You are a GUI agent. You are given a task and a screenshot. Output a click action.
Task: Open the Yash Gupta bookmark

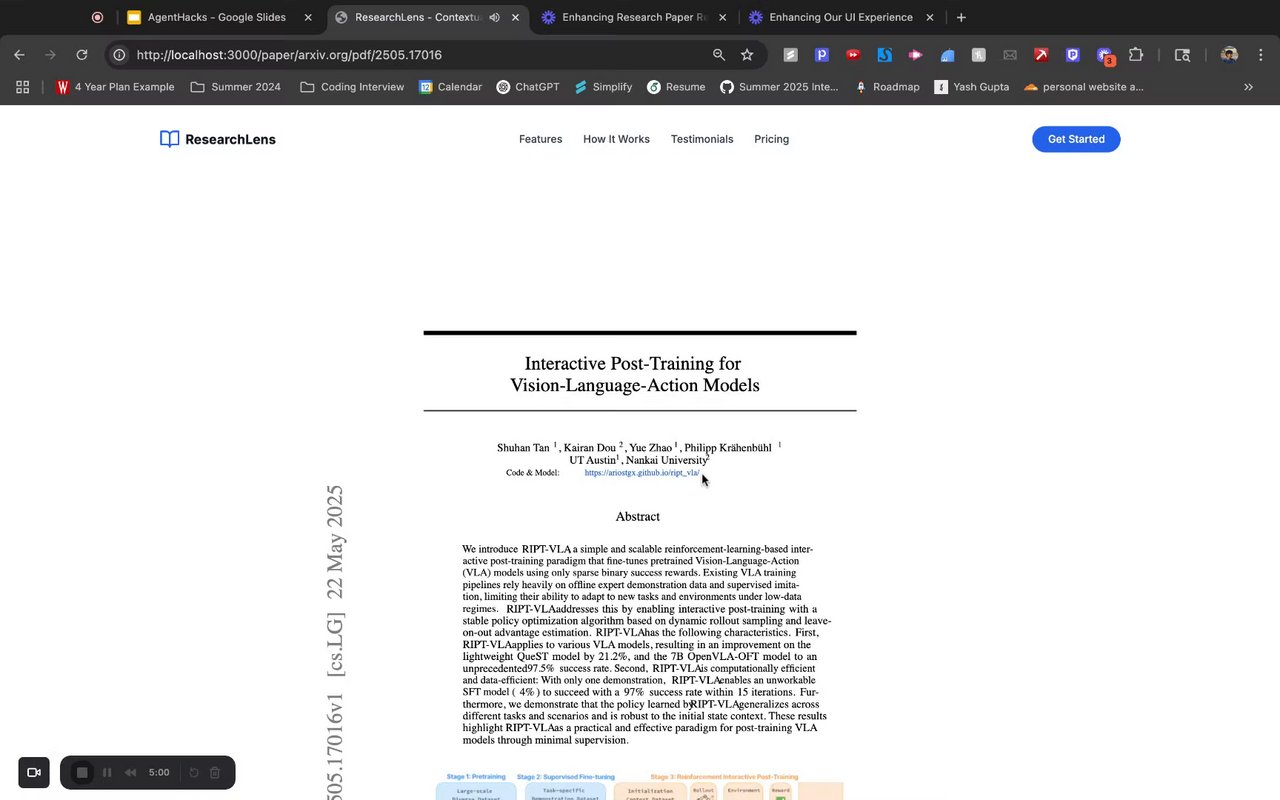(x=972, y=87)
